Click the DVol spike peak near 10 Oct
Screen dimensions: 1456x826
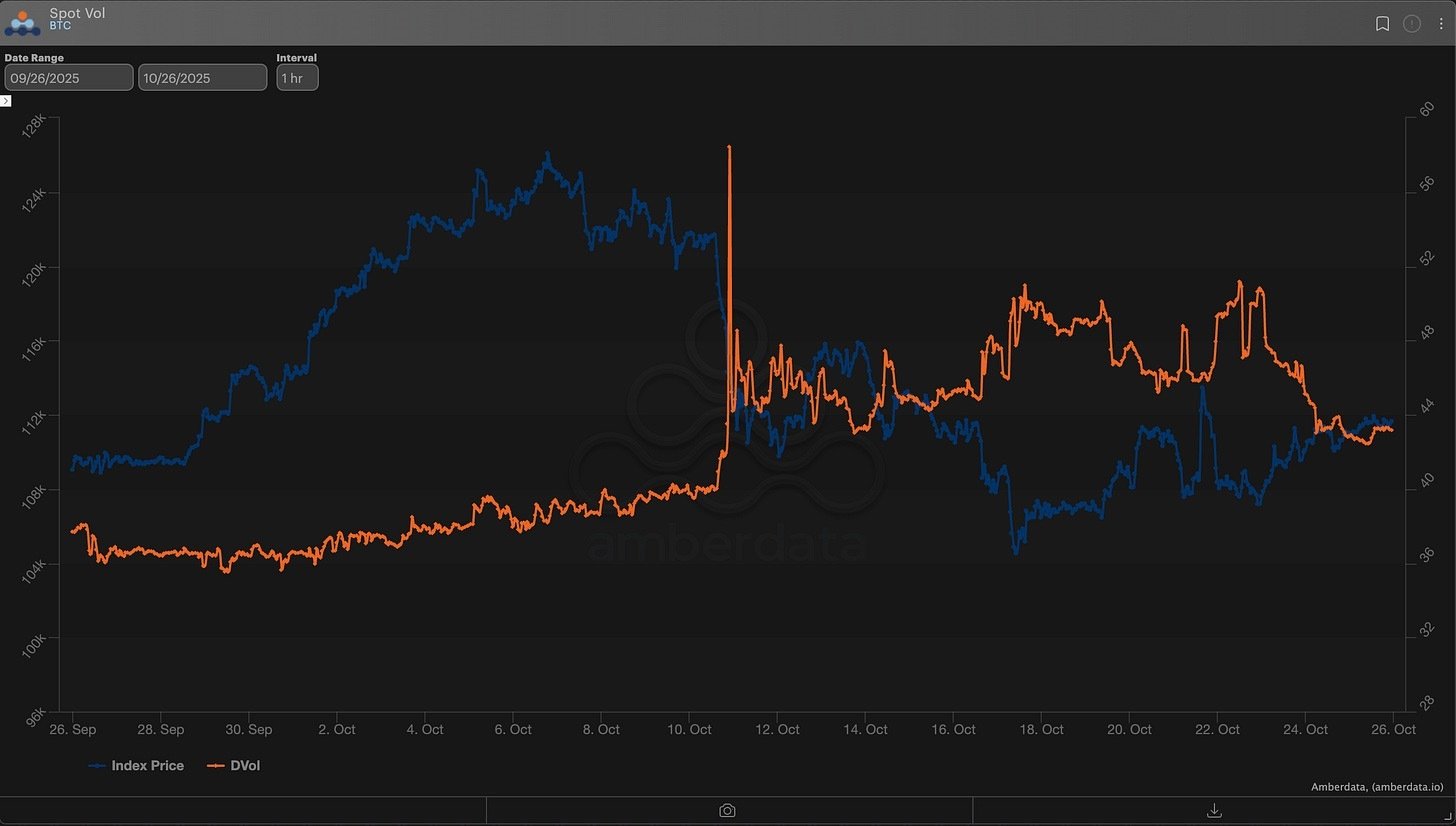730,147
